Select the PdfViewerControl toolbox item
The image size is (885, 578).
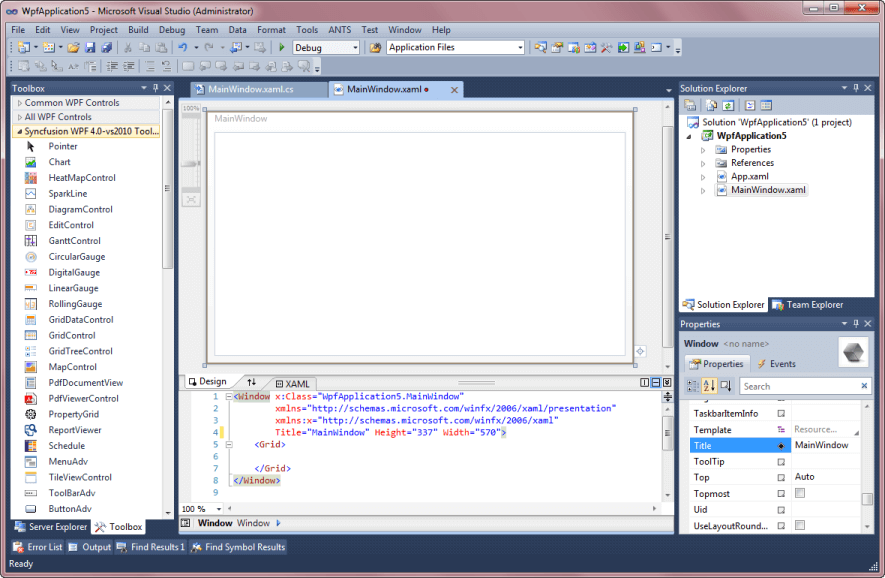(x=84, y=399)
